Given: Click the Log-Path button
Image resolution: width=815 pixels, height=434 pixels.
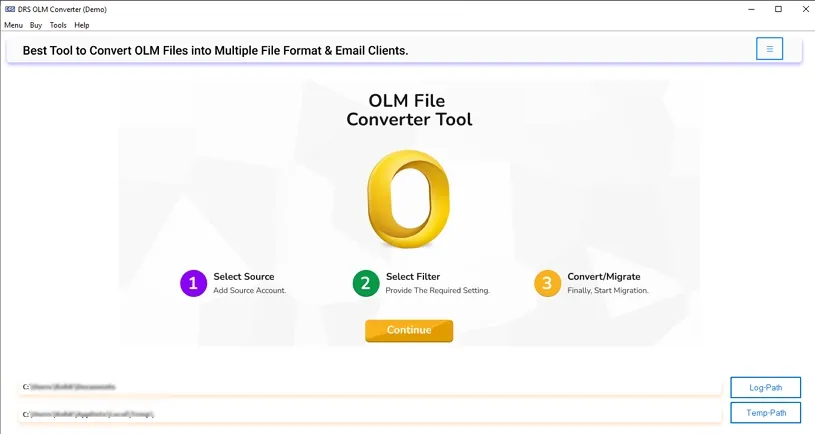Looking at the screenshot, I should [x=766, y=388].
